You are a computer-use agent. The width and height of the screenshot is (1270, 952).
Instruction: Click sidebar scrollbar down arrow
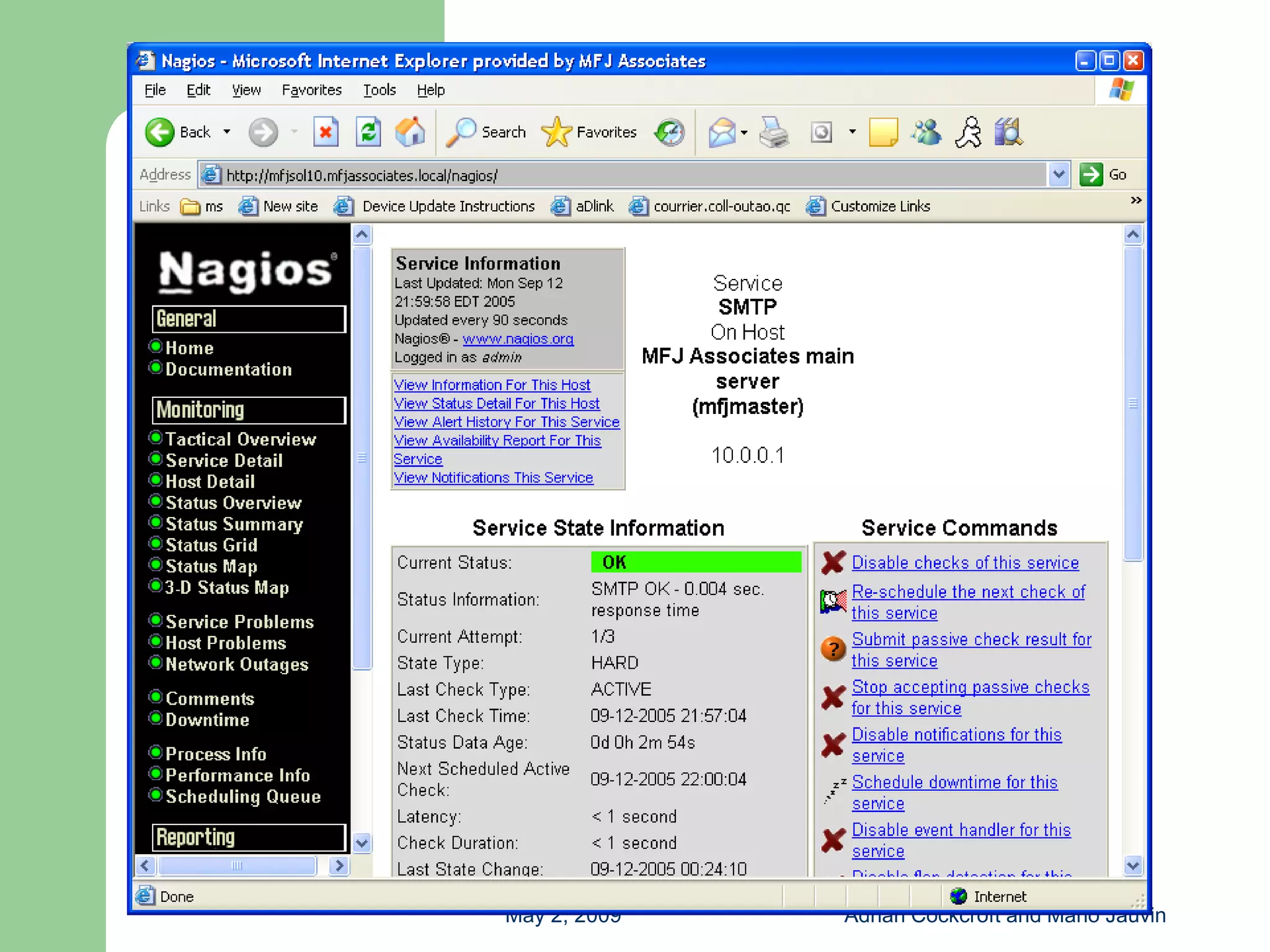point(362,843)
